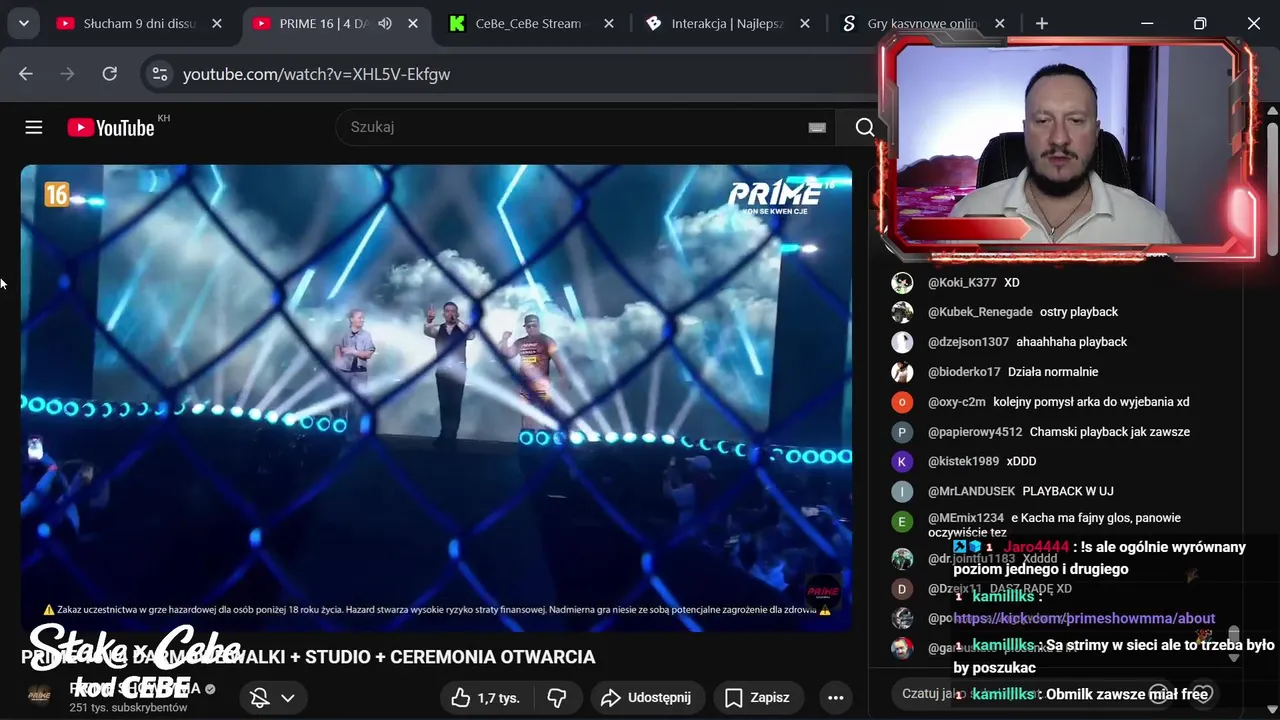Toggle the notification bell for channel
The height and width of the screenshot is (720, 1280).
click(260, 697)
